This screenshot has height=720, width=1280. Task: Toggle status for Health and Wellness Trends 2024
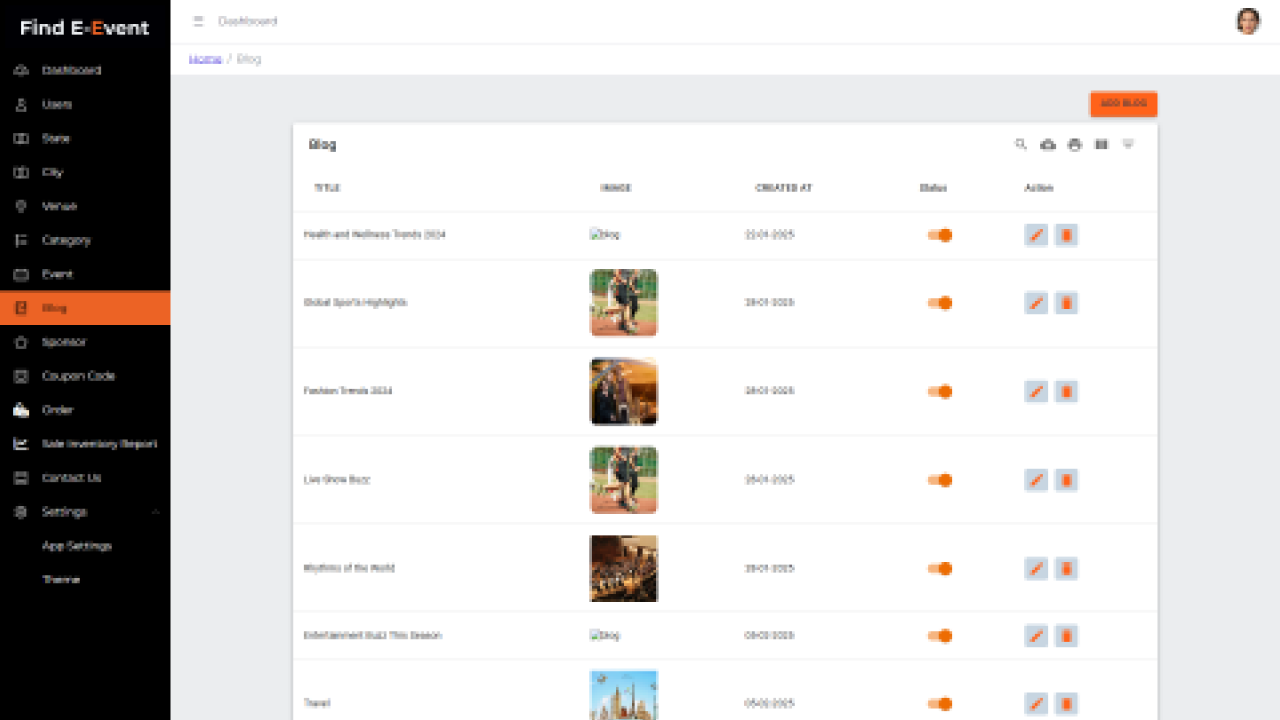[x=939, y=235]
